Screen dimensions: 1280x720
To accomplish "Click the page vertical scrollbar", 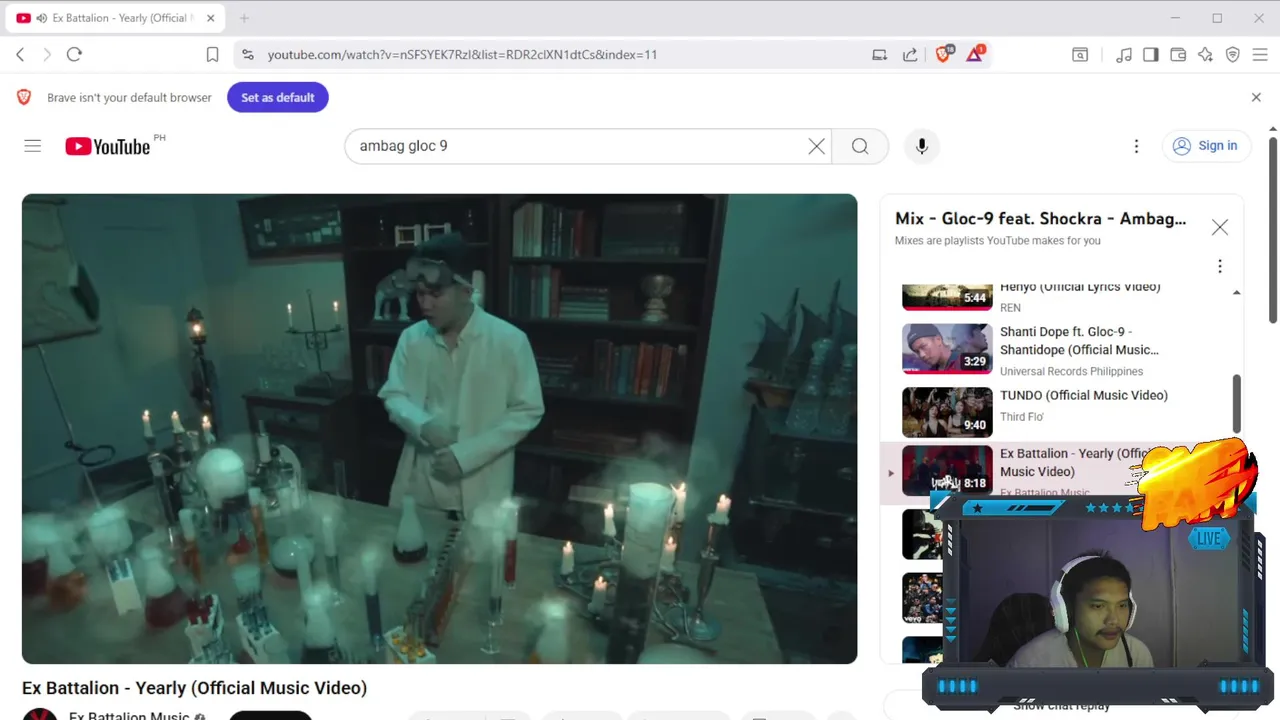I will [1273, 230].
